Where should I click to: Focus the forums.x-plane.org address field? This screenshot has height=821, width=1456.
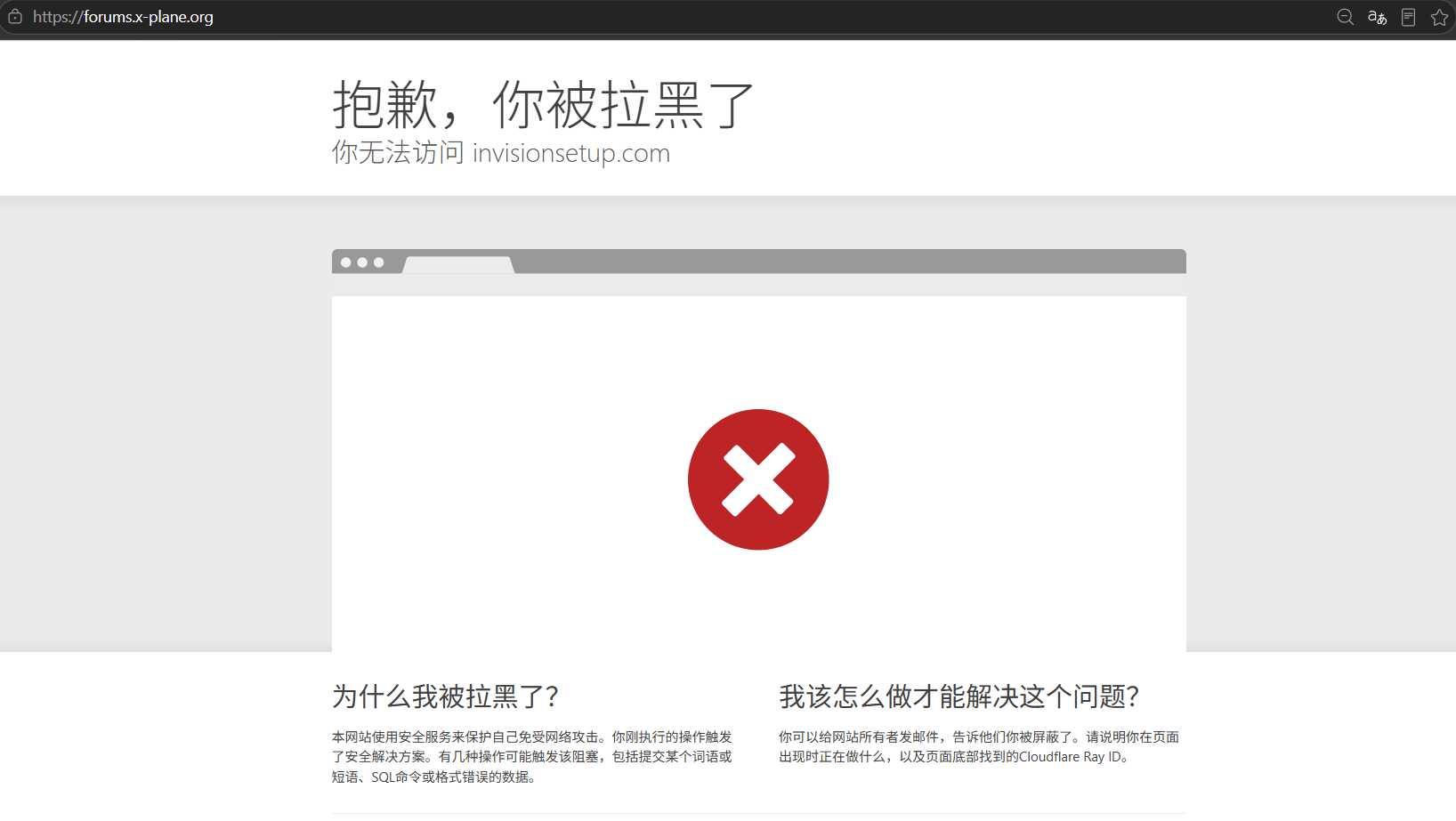[x=123, y=17]
